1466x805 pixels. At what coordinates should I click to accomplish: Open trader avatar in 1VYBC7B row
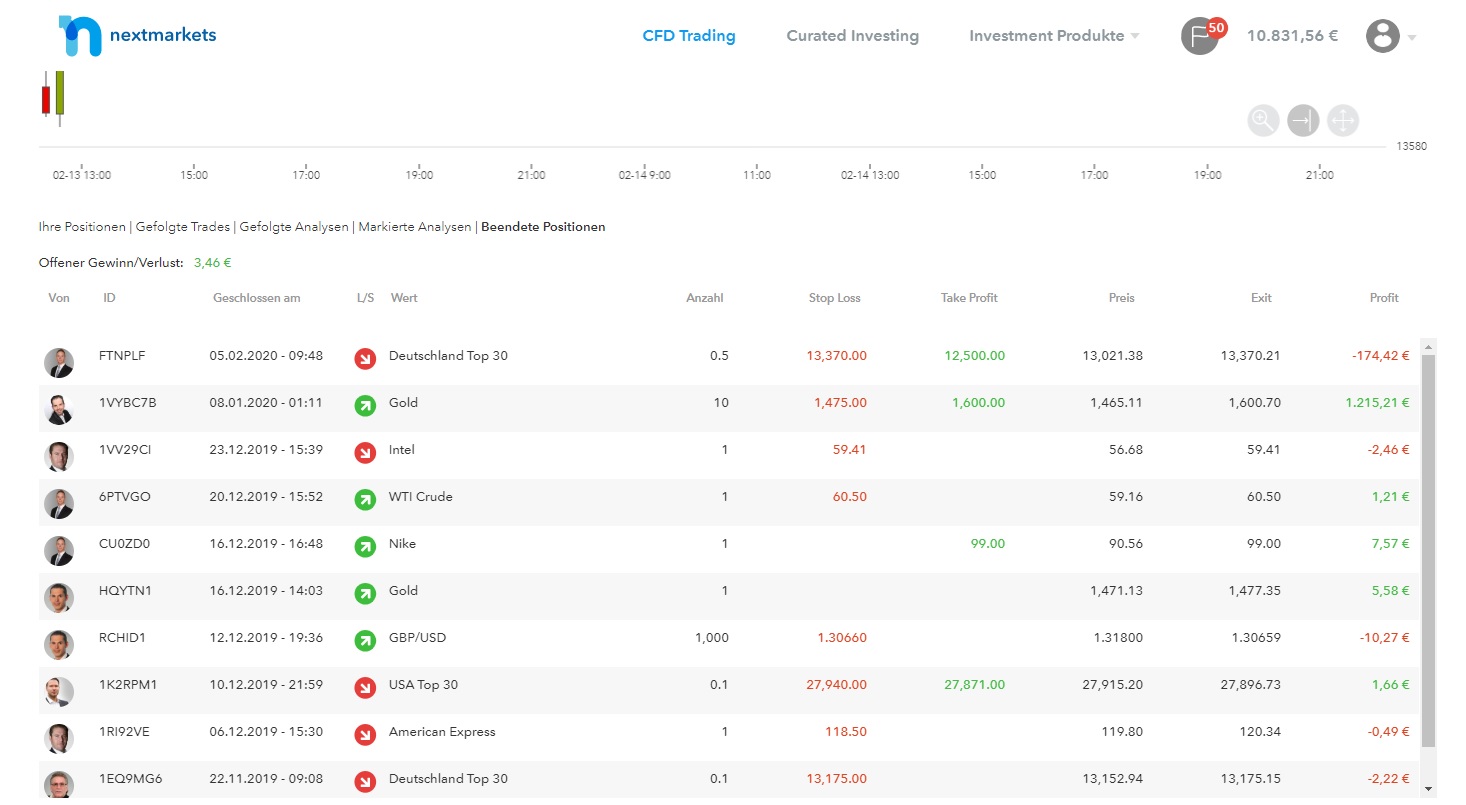(59, 409)
